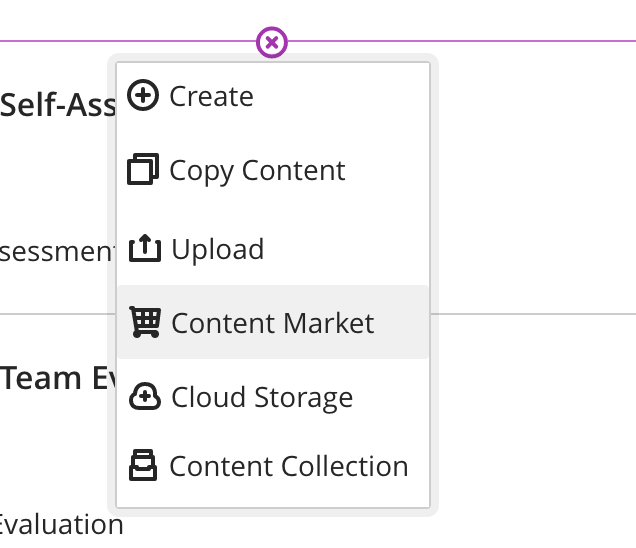Click the 'Evaluation' description text at bottom

coord(60,524)
